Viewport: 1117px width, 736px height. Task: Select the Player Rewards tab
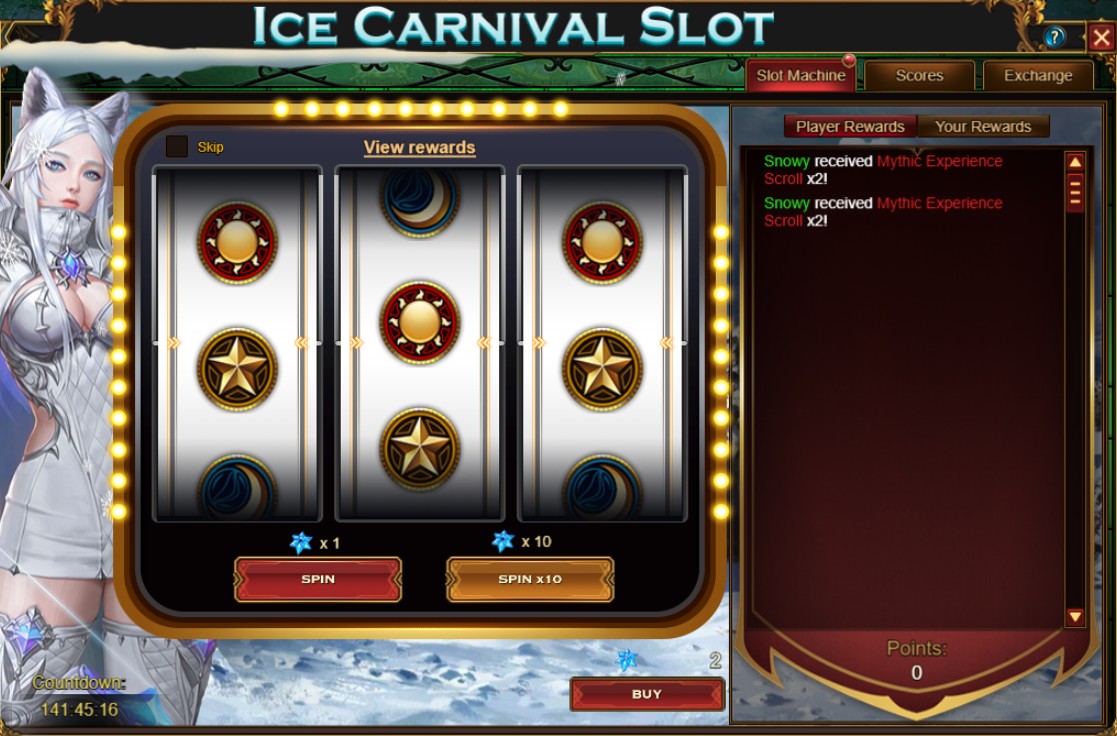pyautogui.click(x=850, y=127)
